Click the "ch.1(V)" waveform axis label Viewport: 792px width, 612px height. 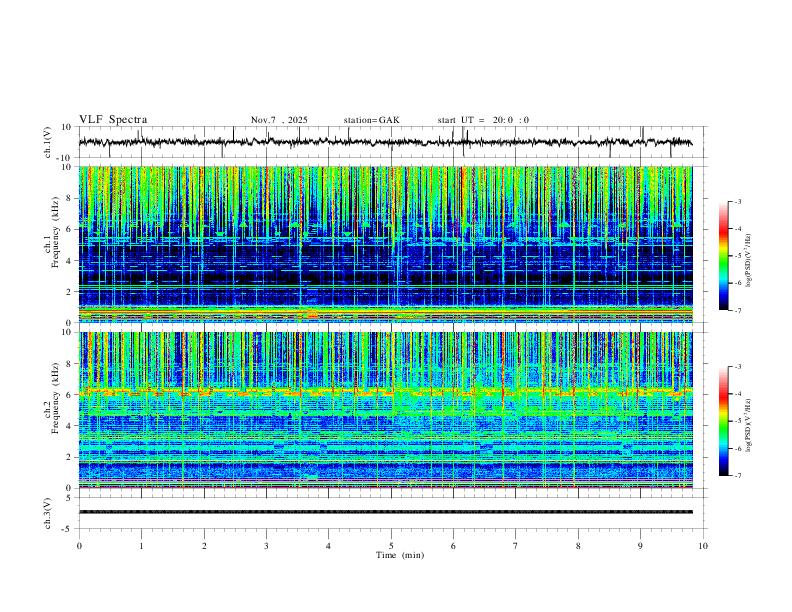48,142
